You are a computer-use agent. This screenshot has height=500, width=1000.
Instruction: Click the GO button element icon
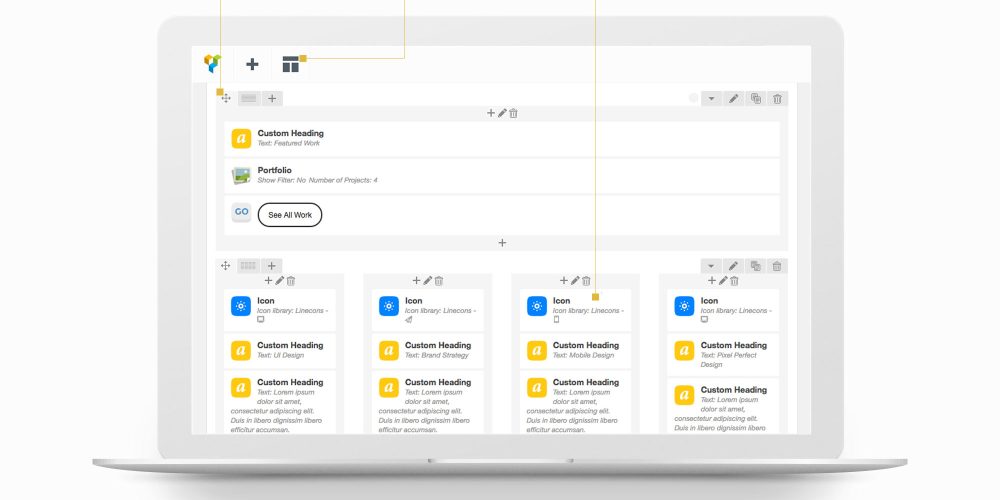(241, 212)
